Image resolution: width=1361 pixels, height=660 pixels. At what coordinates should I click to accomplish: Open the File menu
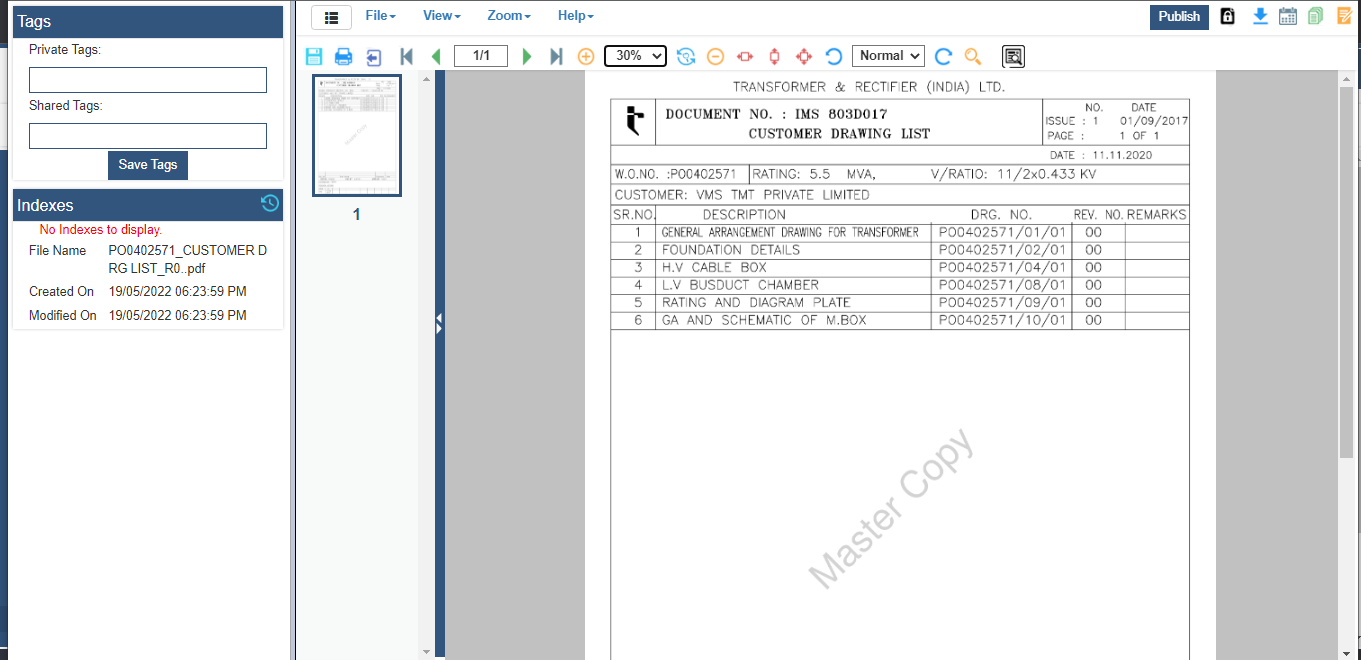click(x=380, y=16)
